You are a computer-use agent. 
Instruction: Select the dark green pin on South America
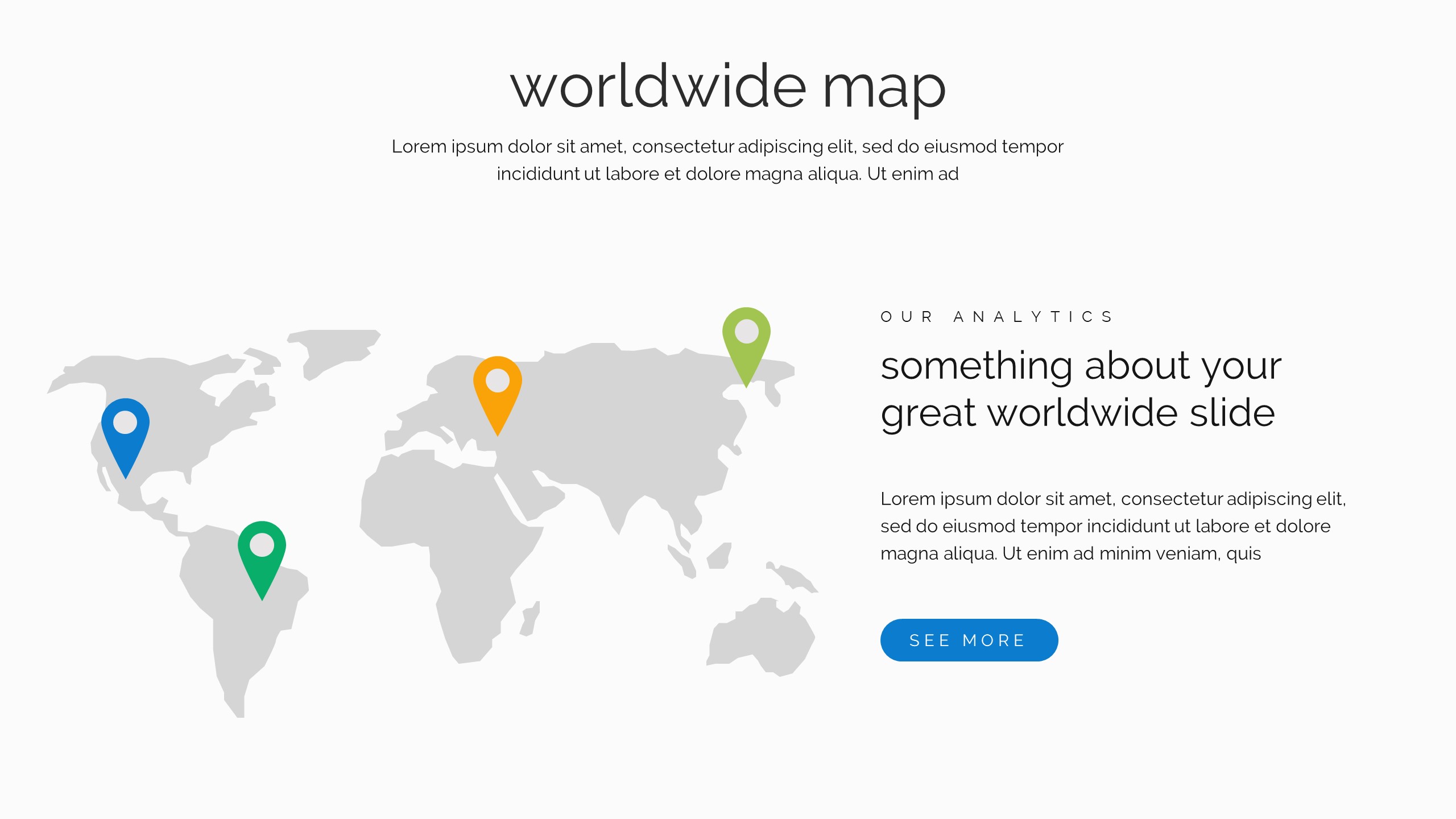[x=262, y=555]
